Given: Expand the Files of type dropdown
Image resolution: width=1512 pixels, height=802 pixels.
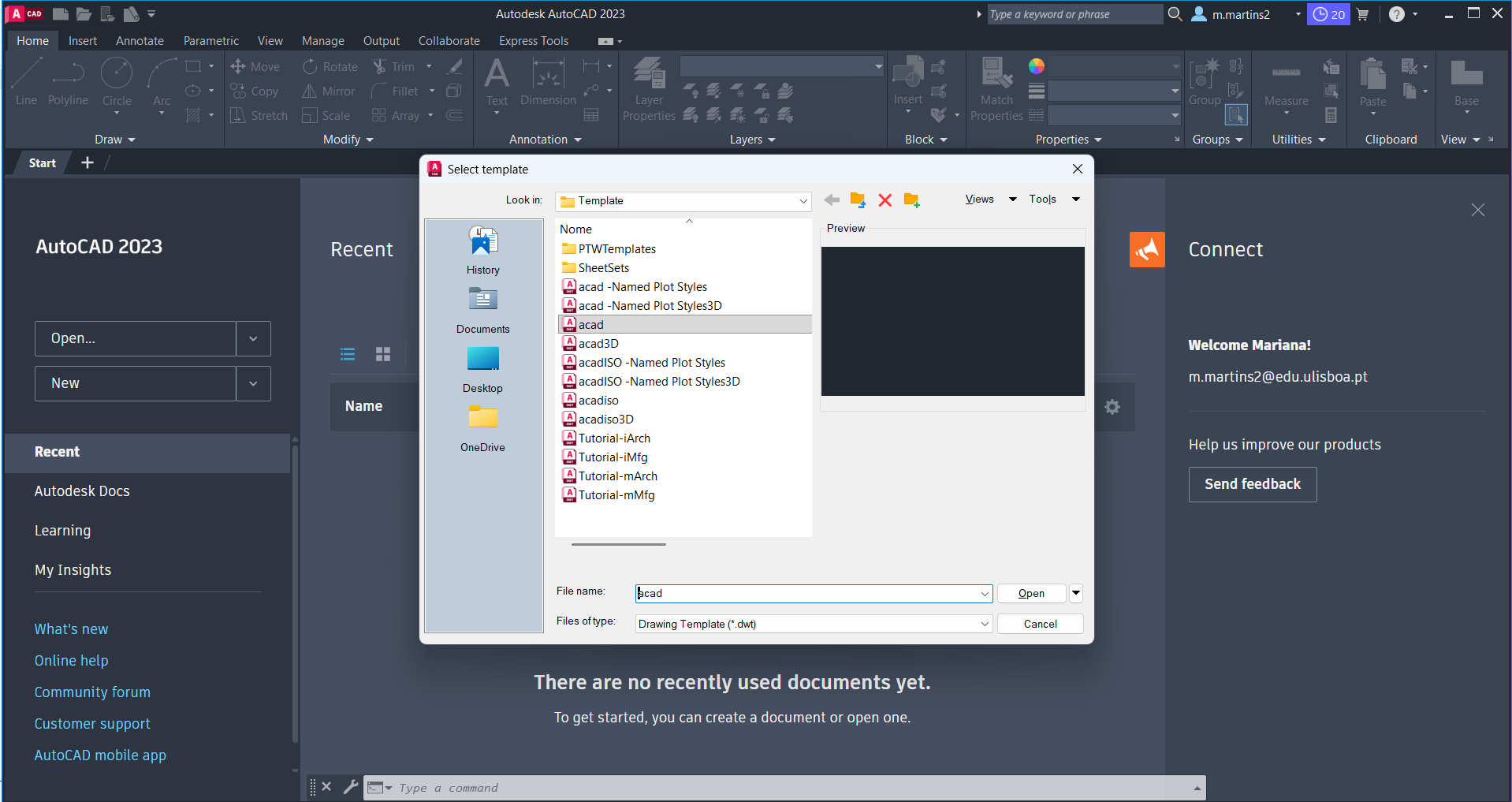Looking at the screenshot, I should coord(985,625).
